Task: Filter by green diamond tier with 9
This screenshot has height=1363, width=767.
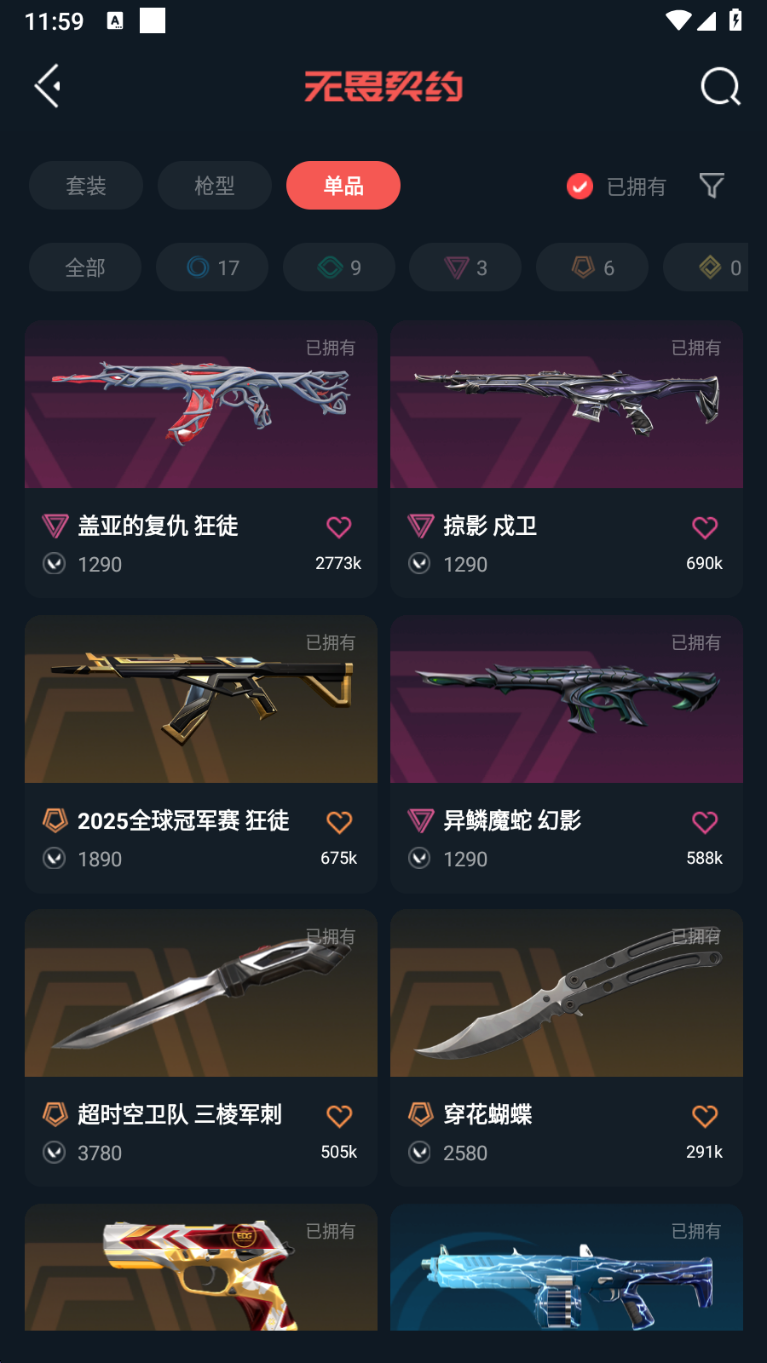Action: (x=339, y=268)
